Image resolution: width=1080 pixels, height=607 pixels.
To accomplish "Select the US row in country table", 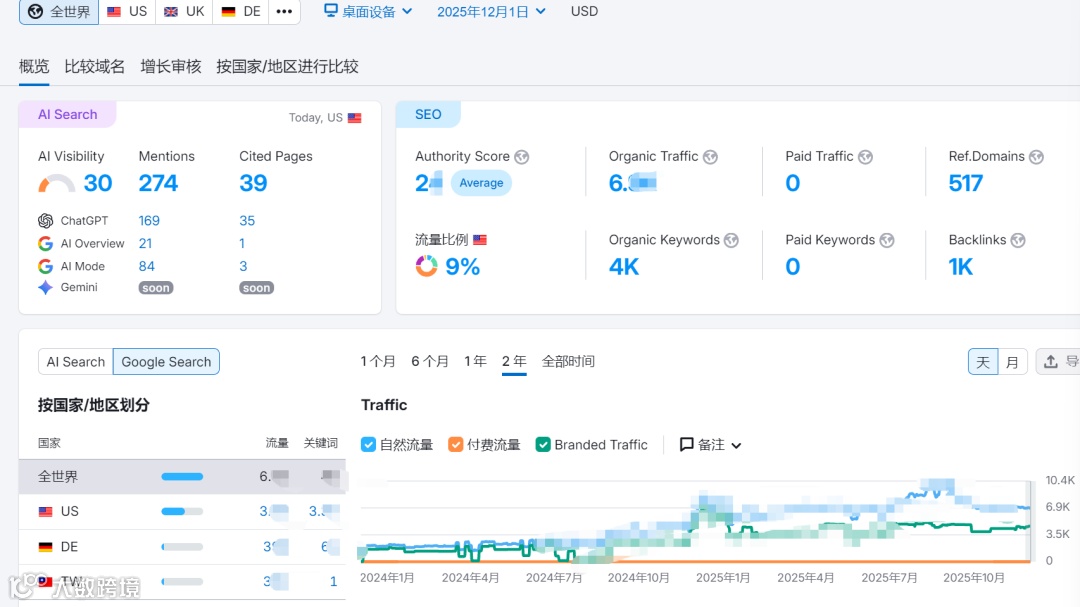I will click(182, 512).
